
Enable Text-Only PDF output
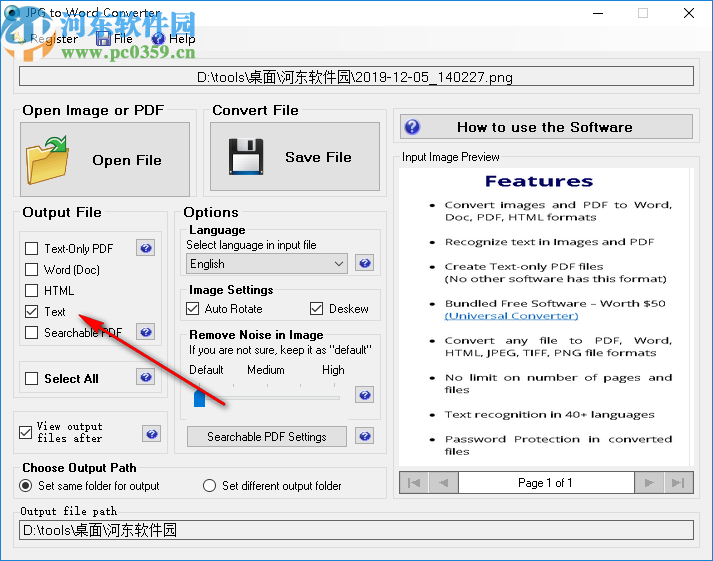click(x=31, y=249)
